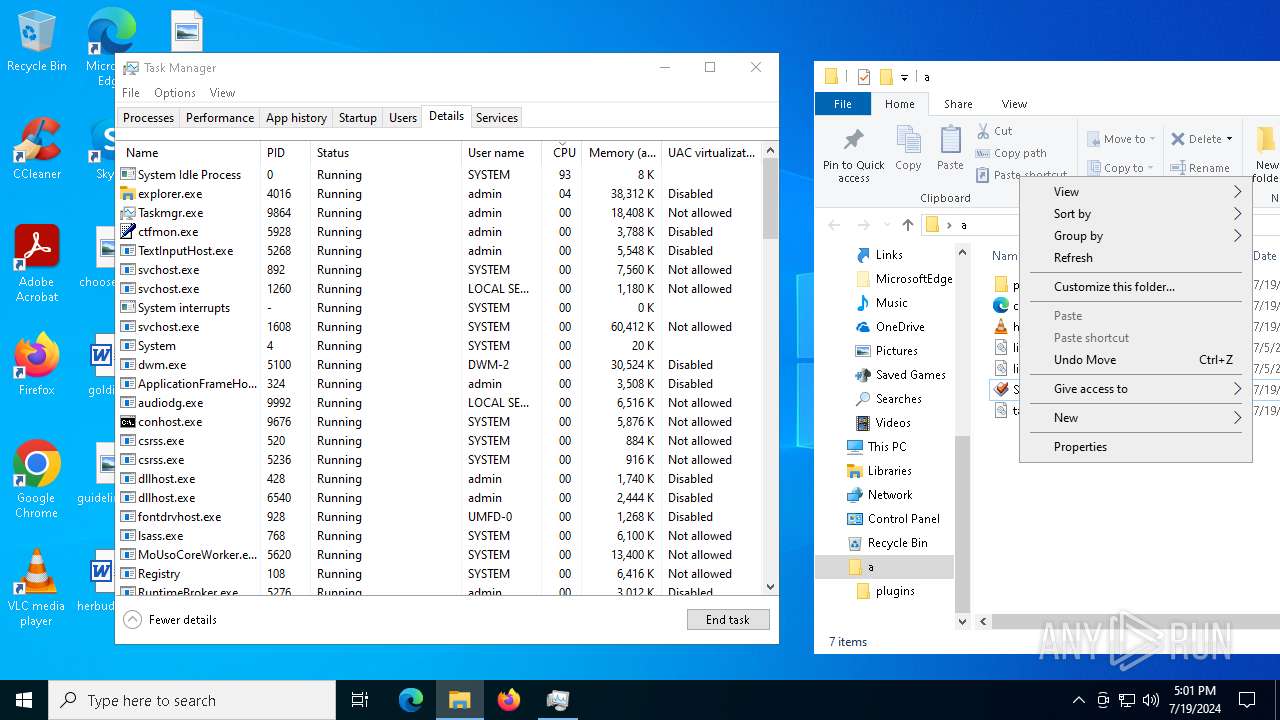Viewport: 1280px width, 720px height.
Task: Sort by the Memory column header
Action: click(621, 153)
